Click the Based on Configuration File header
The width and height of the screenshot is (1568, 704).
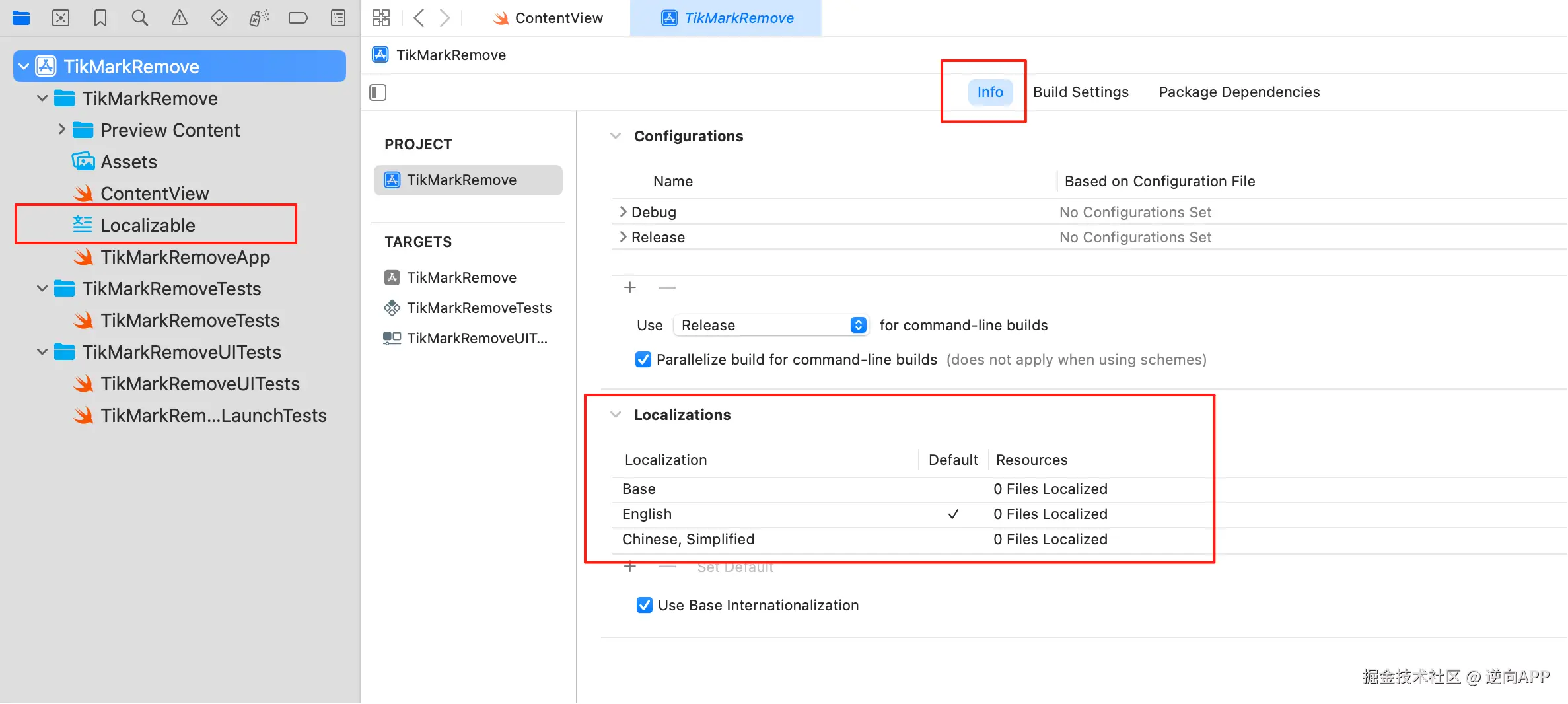coord(1160,181)
